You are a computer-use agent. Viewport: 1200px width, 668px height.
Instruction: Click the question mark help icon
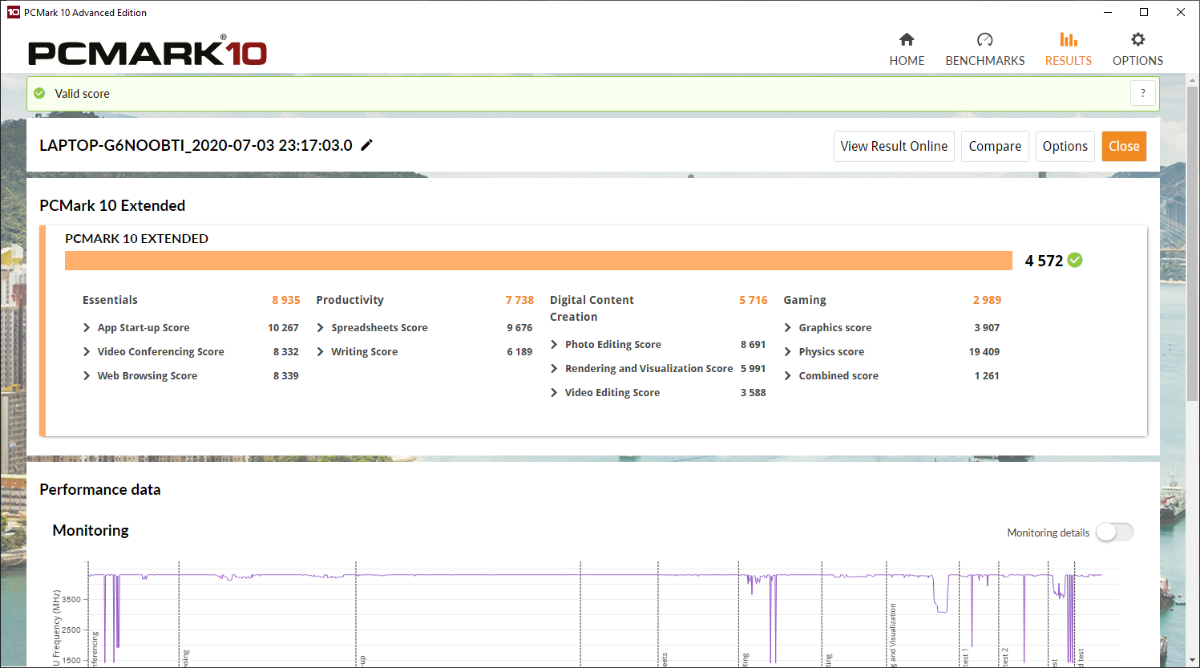click(1143, 93)
